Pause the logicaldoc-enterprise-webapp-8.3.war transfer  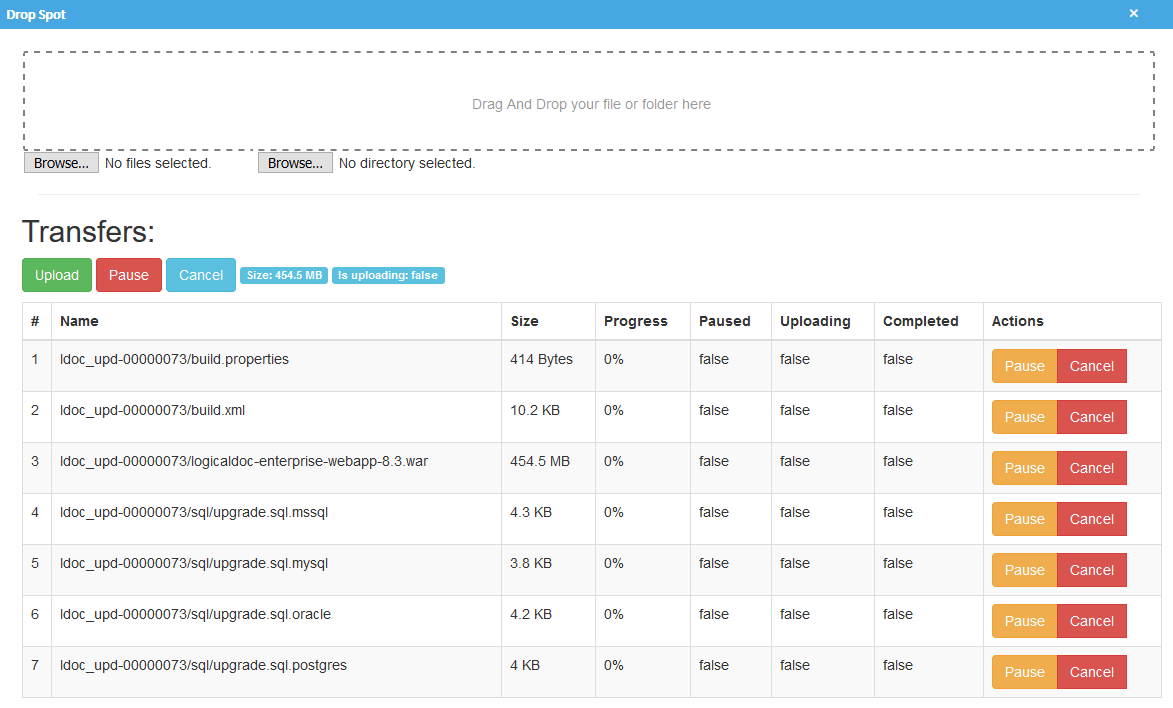1024,468
